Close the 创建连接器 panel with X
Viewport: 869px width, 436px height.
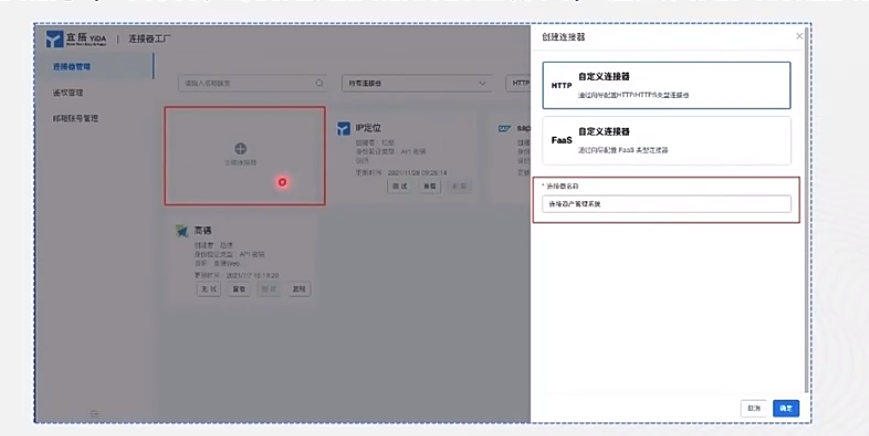(799, 36)
